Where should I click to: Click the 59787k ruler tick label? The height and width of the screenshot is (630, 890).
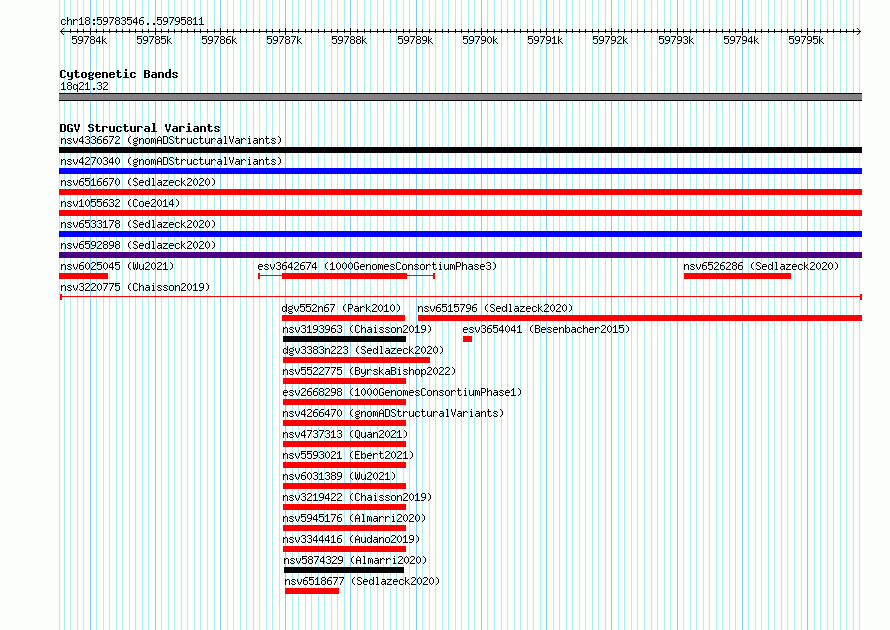[284, 40]
